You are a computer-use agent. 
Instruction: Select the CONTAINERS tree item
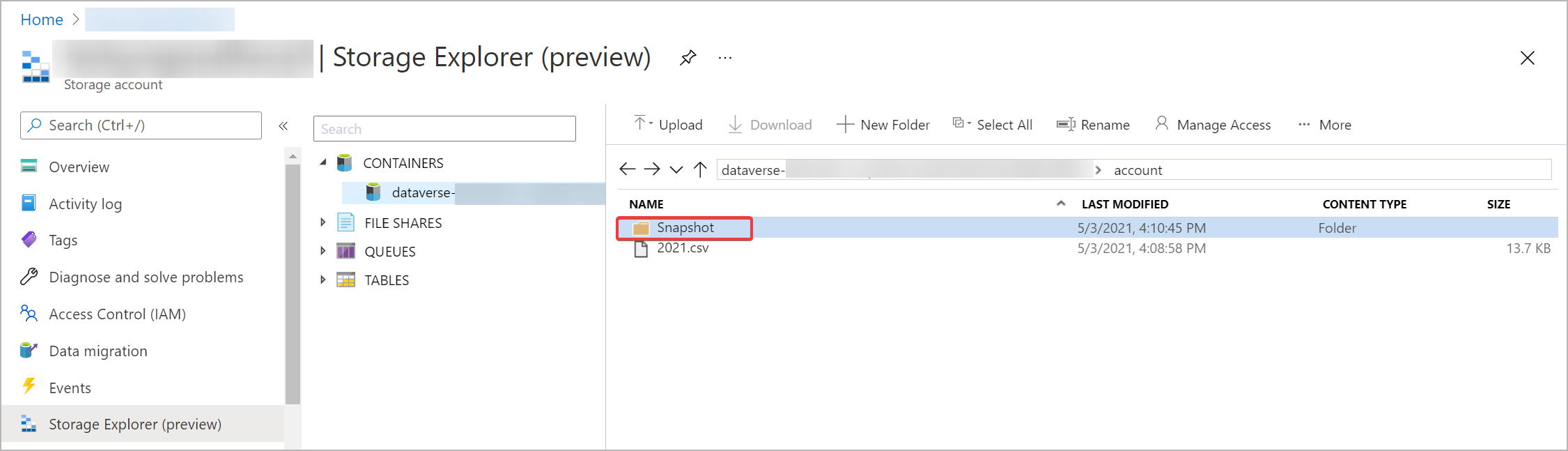403,163
